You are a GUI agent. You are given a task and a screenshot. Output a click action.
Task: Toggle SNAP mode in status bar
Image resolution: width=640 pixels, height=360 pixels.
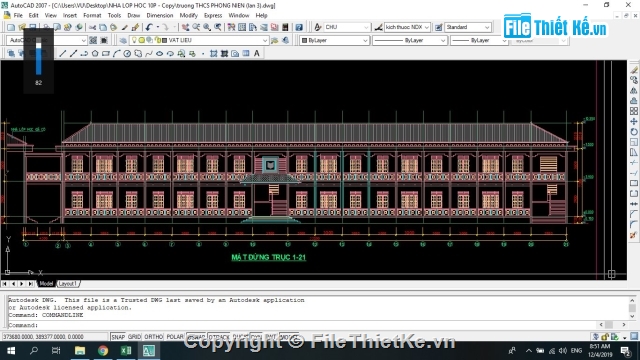[x=118, y=337]
